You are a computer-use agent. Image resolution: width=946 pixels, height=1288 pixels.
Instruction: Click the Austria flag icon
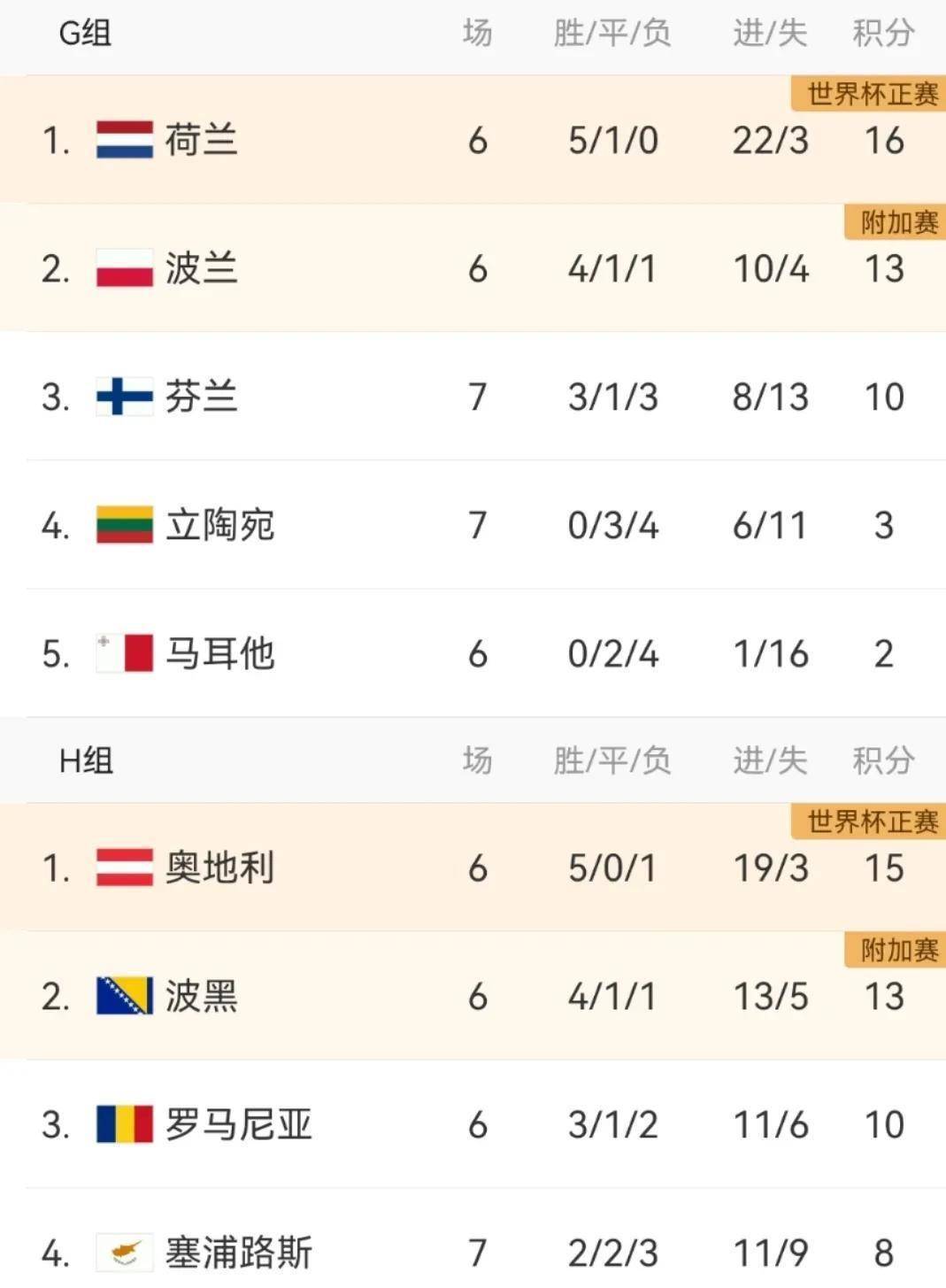(124, 868)
